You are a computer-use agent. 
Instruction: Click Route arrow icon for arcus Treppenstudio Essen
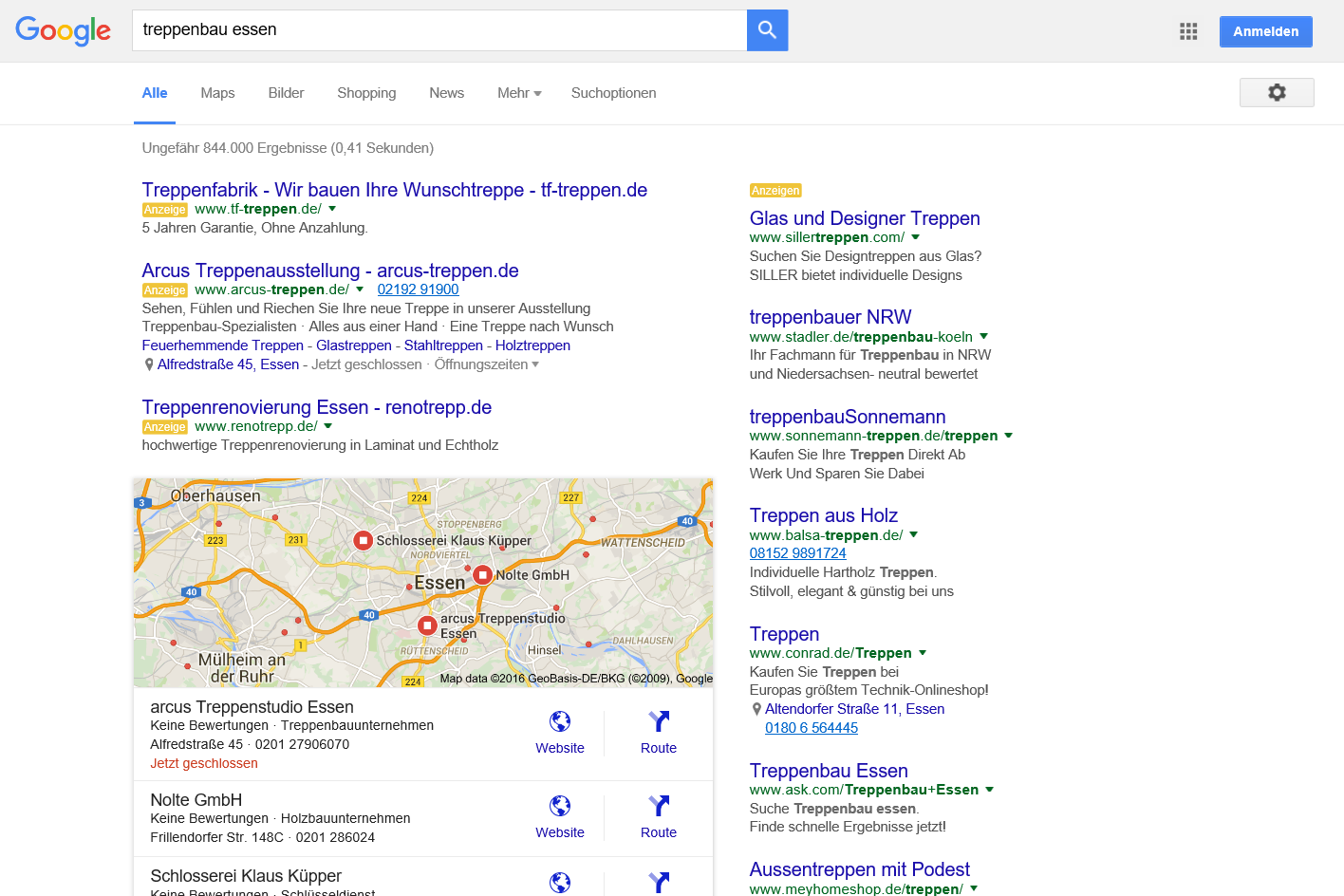pos(659,721)
